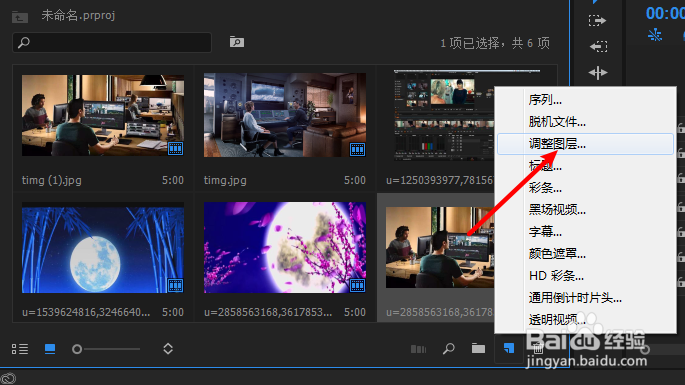Choose 彩条... menu entry
685x385 pixels.
pos(585,188)
